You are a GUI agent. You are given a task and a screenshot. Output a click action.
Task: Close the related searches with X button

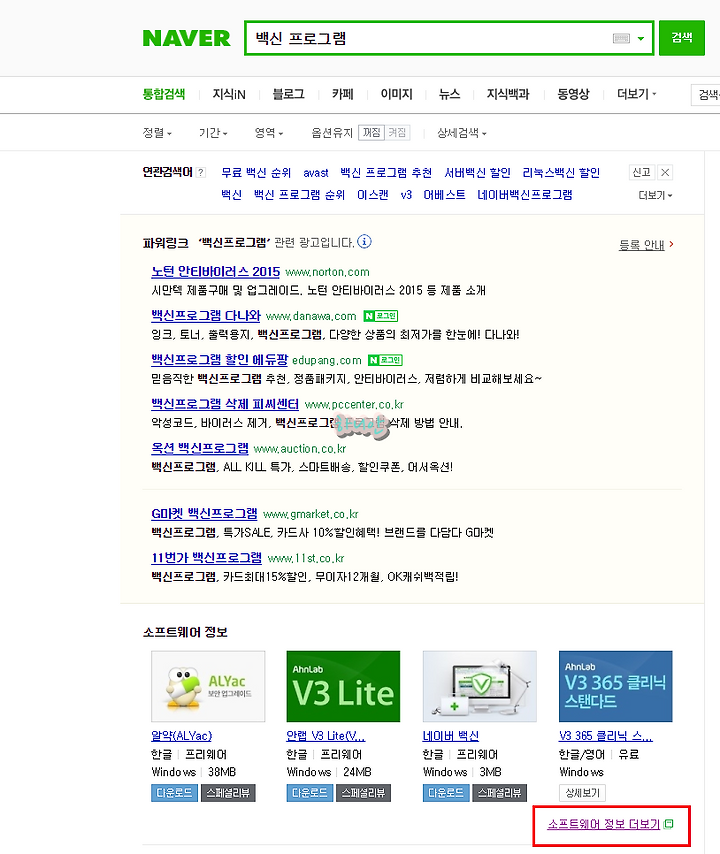[665, 173]
